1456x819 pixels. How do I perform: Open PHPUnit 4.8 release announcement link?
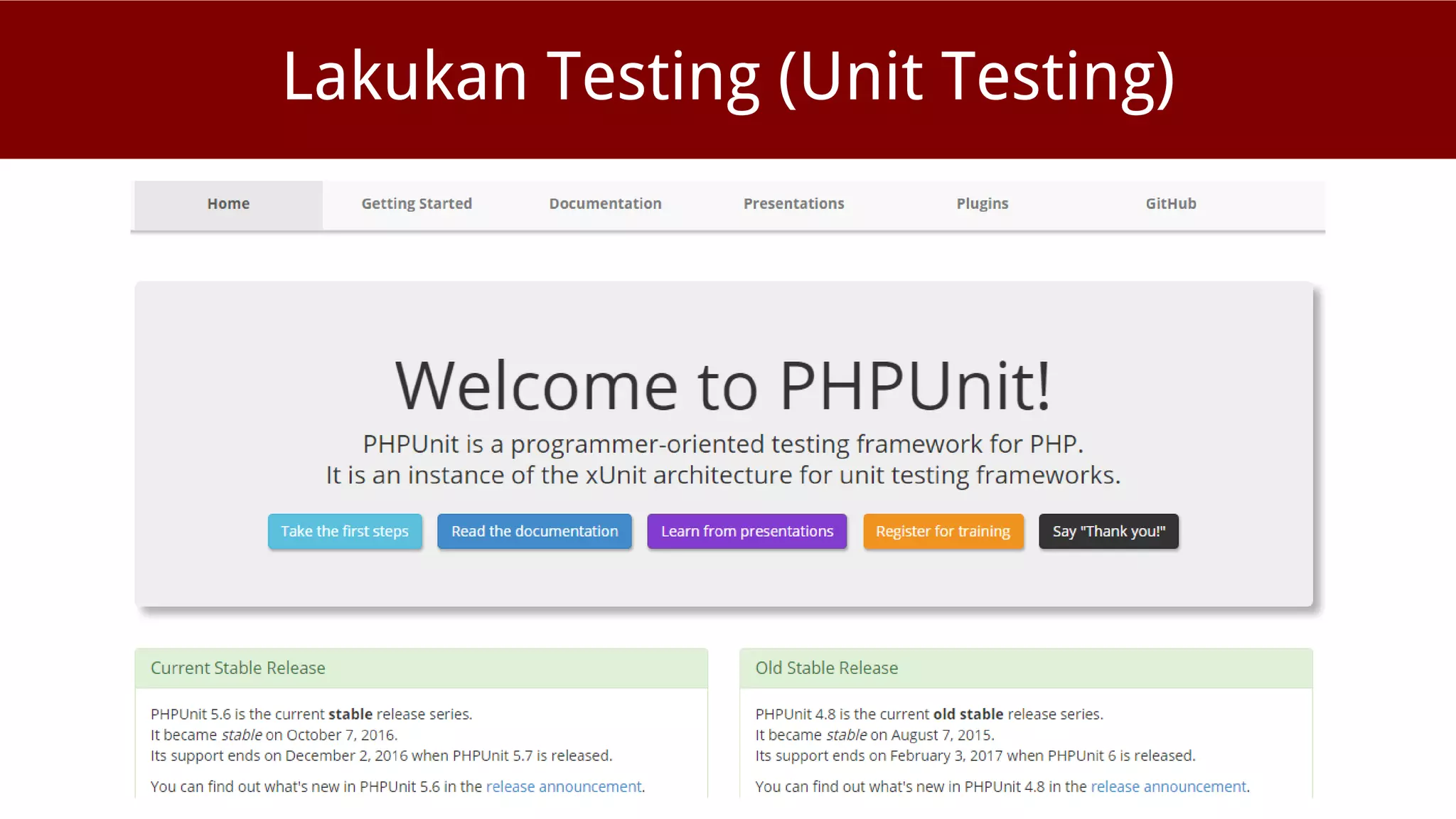click(x=1168, y=786)
